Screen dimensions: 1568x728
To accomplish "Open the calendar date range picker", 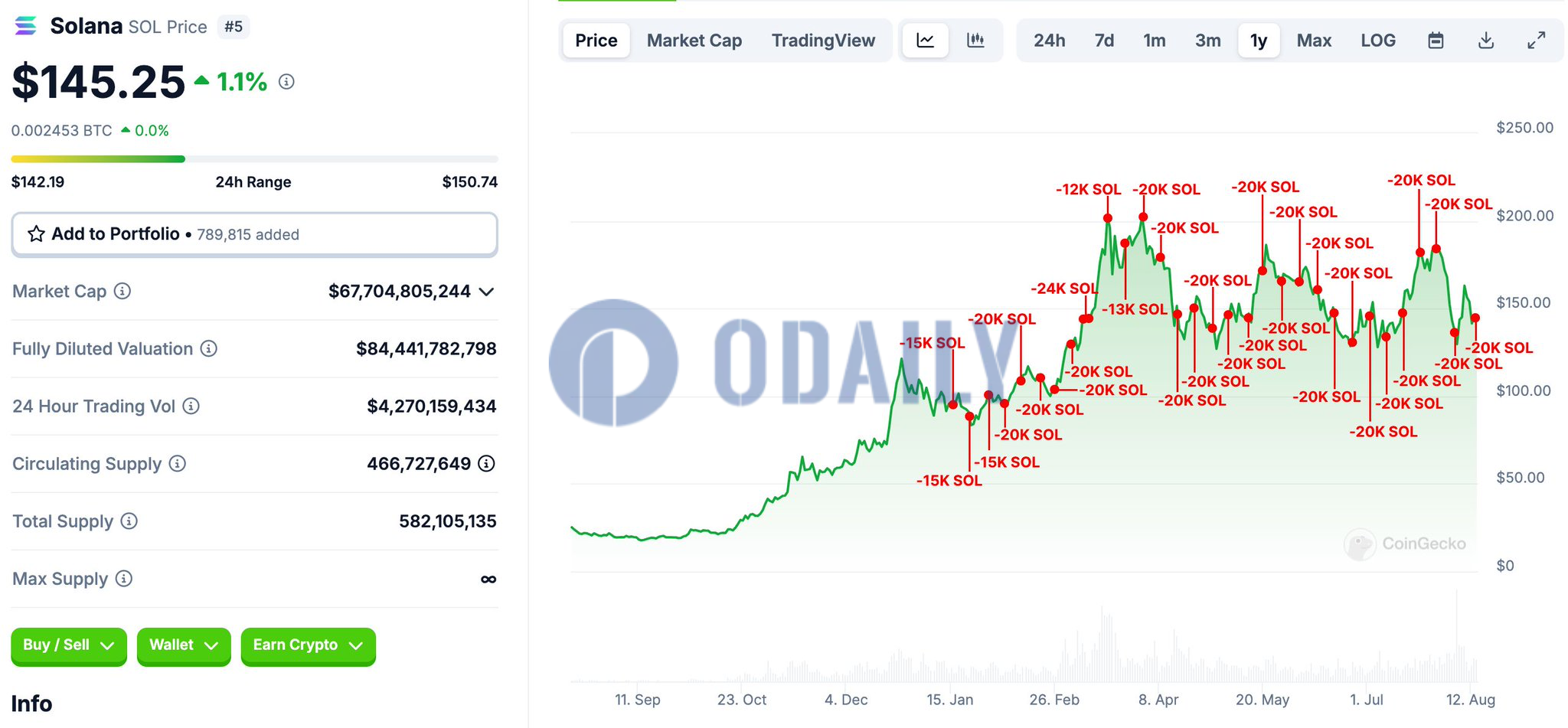I will tap(1436, 41).
